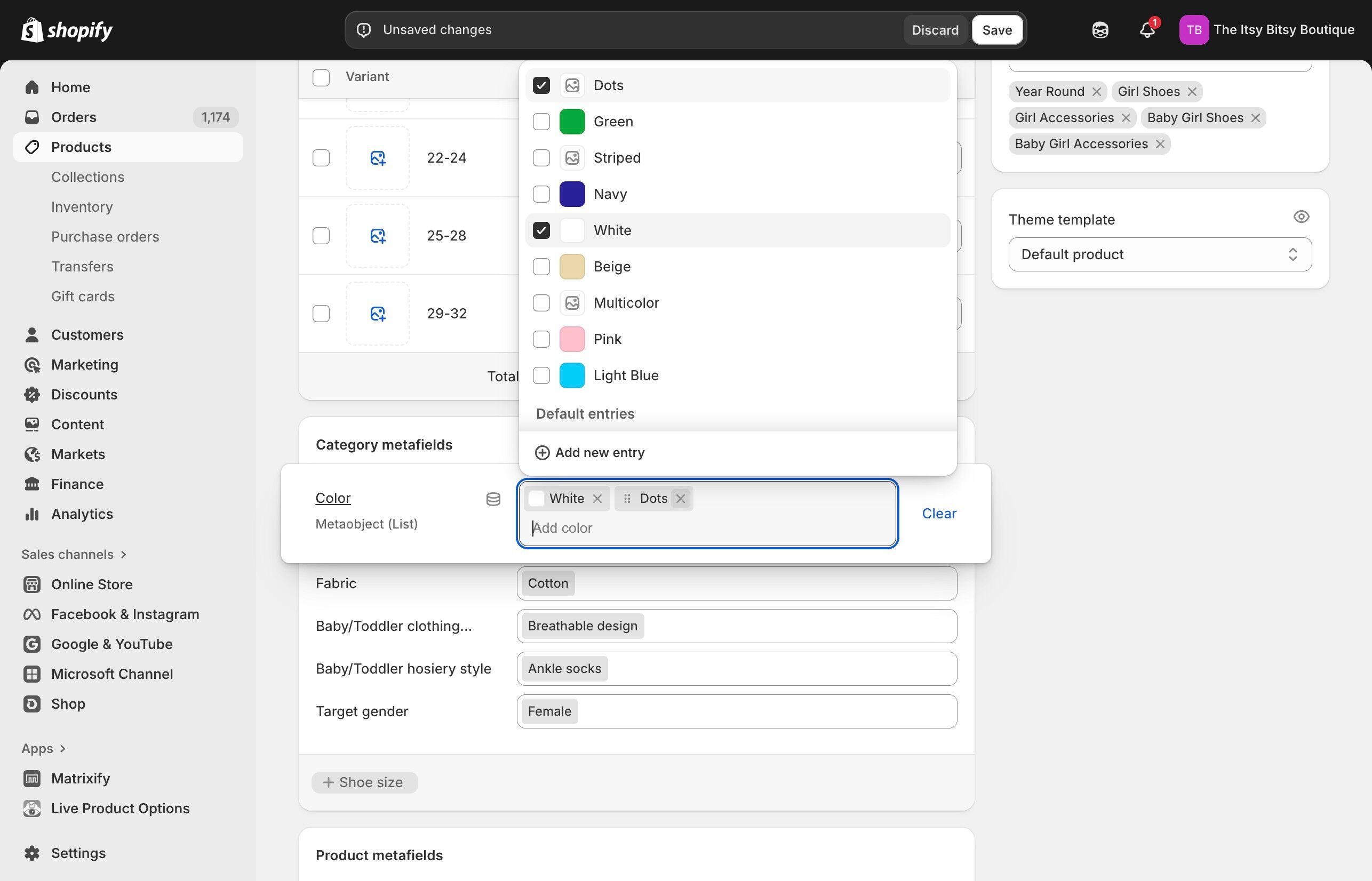Click the Pink color swatch
This screenshot has width=1372, height=881.
pos(571,339)
